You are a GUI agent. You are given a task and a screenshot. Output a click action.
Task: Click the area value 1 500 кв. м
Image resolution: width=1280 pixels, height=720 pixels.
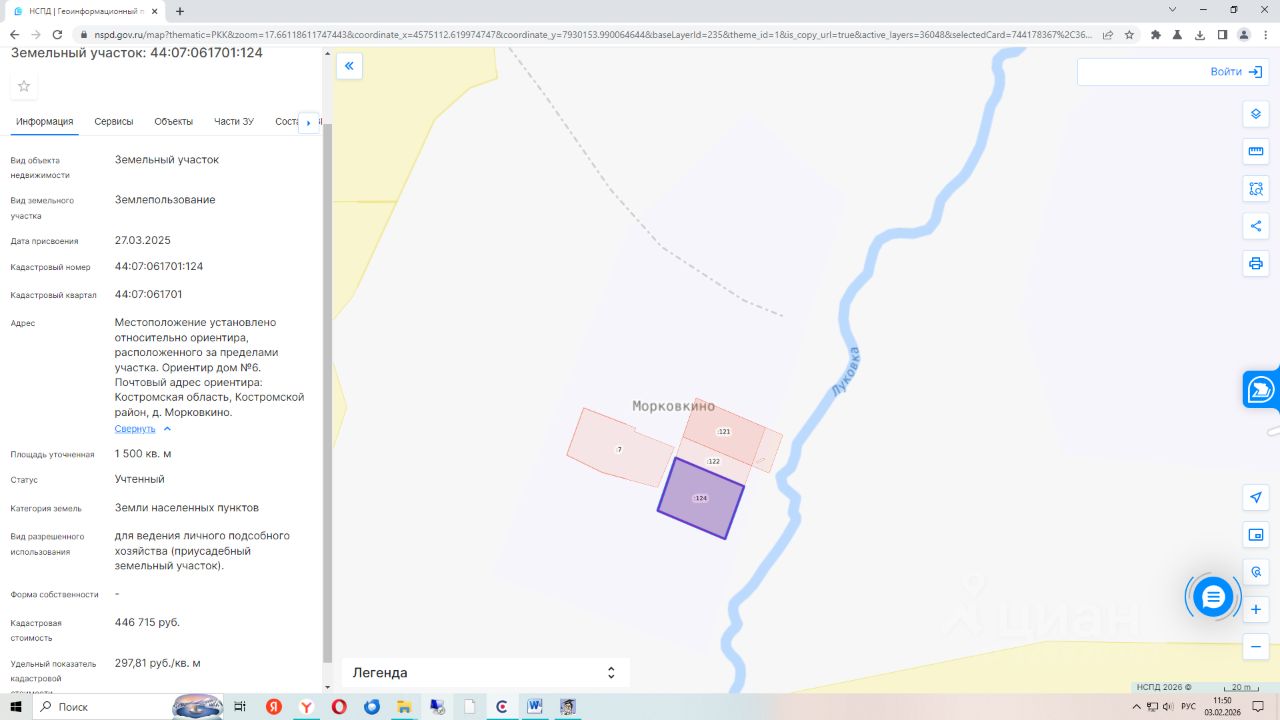pyautogui.click(x=143, y=453)
